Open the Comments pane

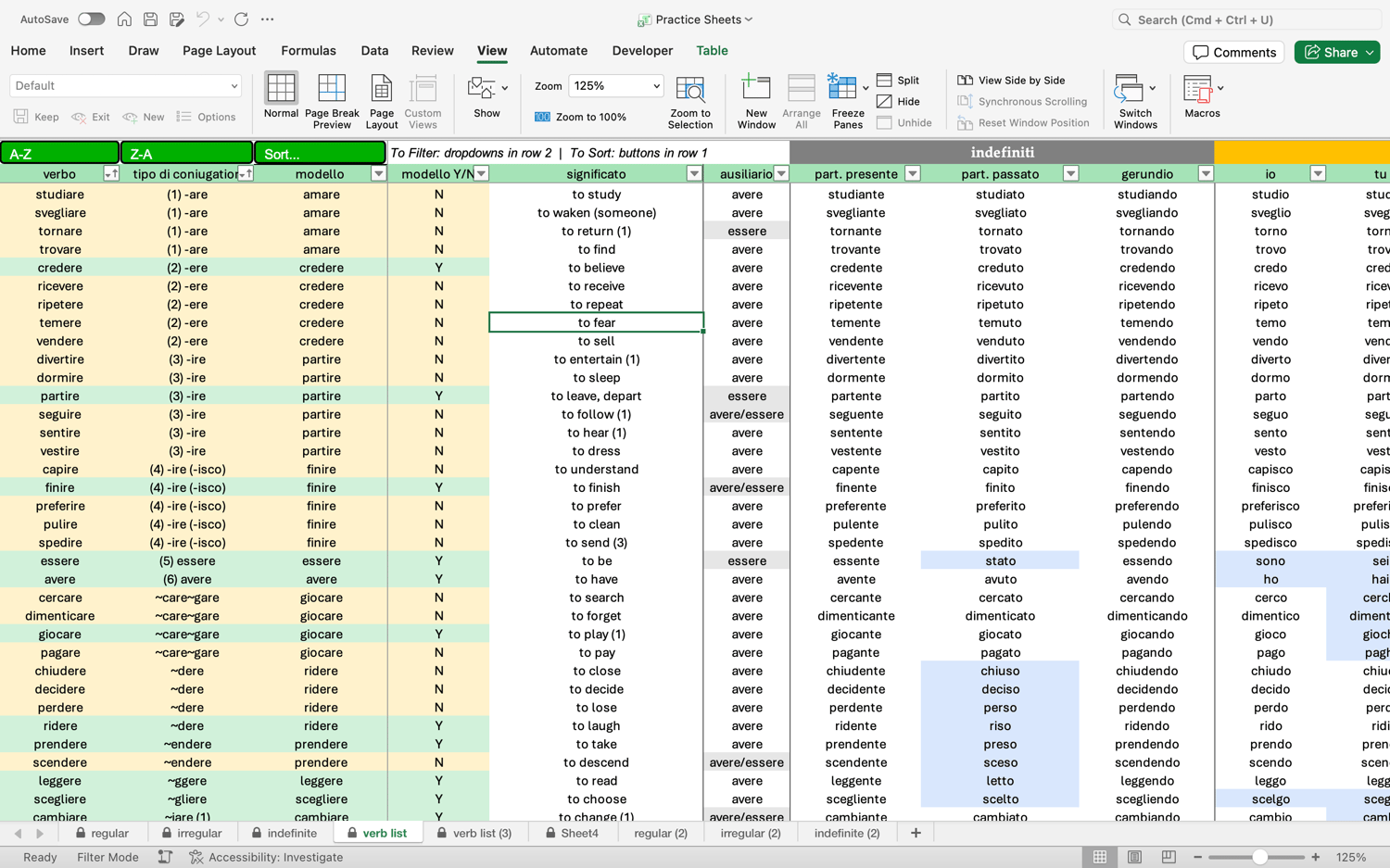(x=1233, y=52)
